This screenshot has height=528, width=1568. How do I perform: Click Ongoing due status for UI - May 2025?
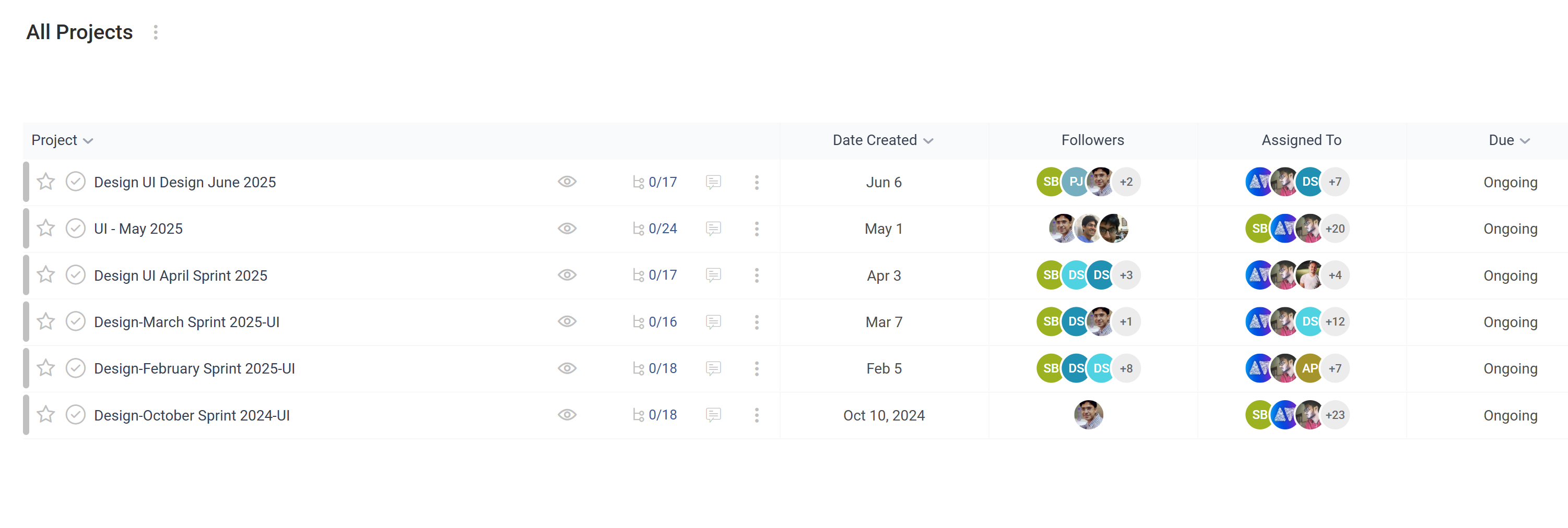[x=1510, y=229]
